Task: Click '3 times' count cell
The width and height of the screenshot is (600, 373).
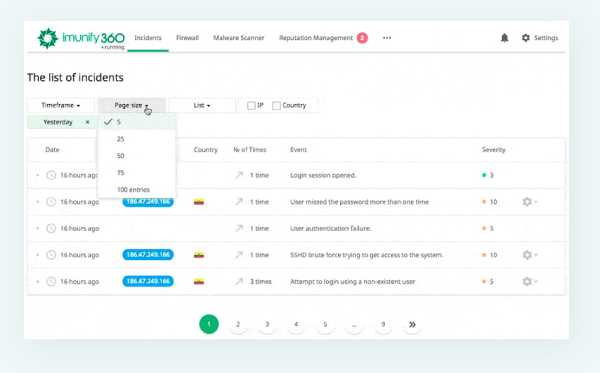Action: click(x=261, y=282)
